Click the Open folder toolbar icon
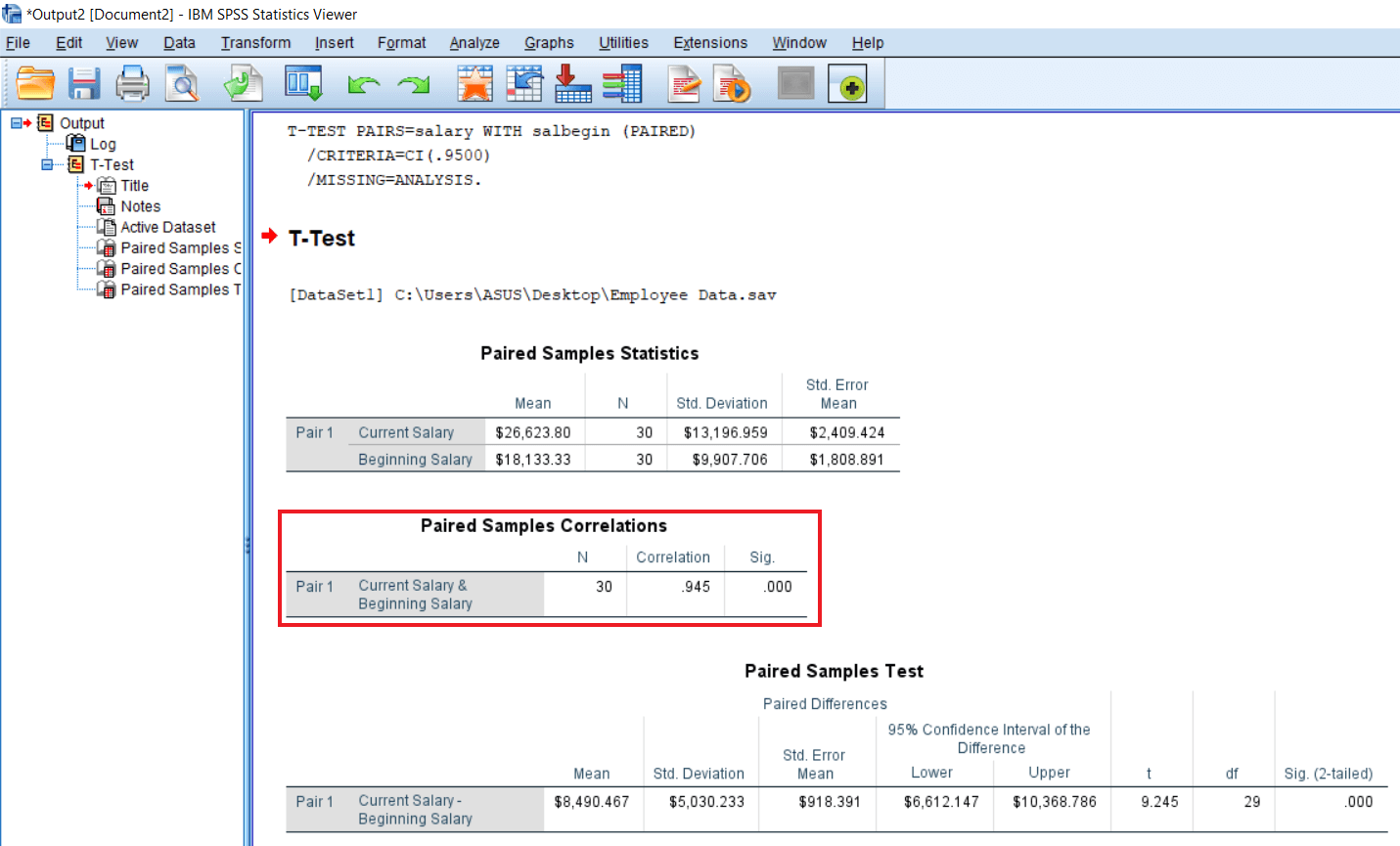Image resolution: width=1400 pixels, height=846 pixels. [36, 84]
